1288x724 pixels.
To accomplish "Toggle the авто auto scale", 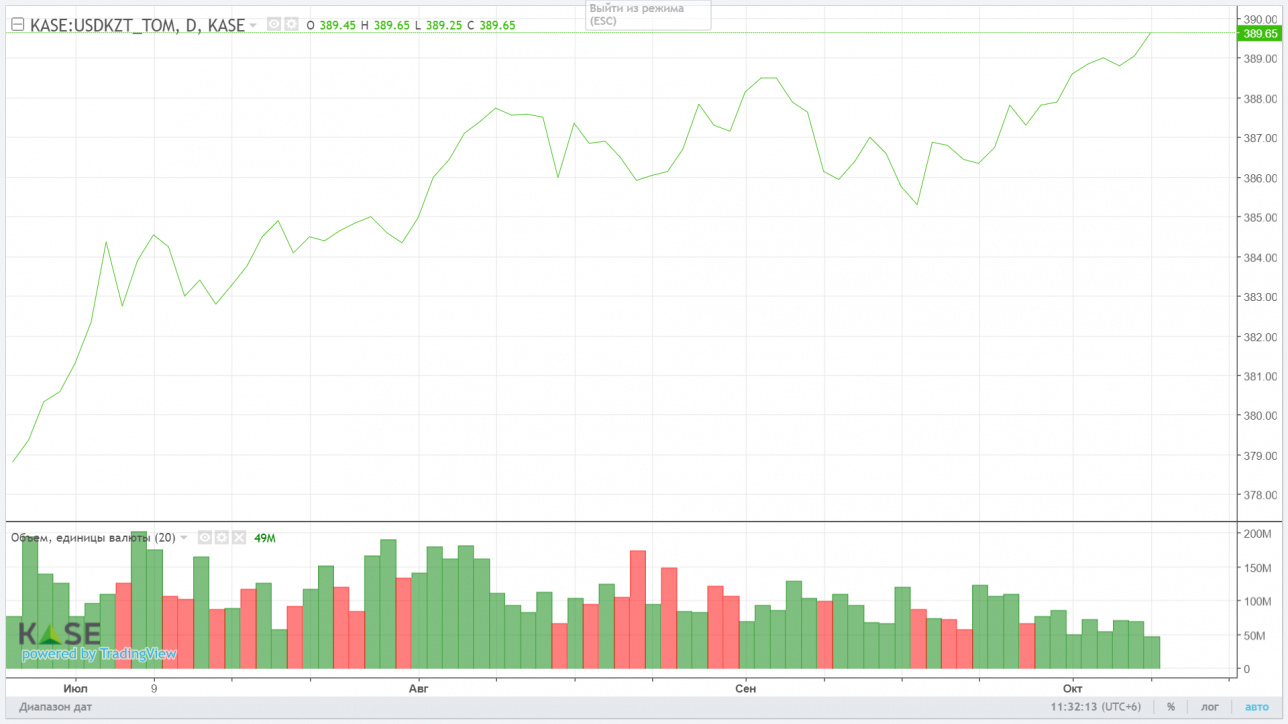I will (1256, 707).
